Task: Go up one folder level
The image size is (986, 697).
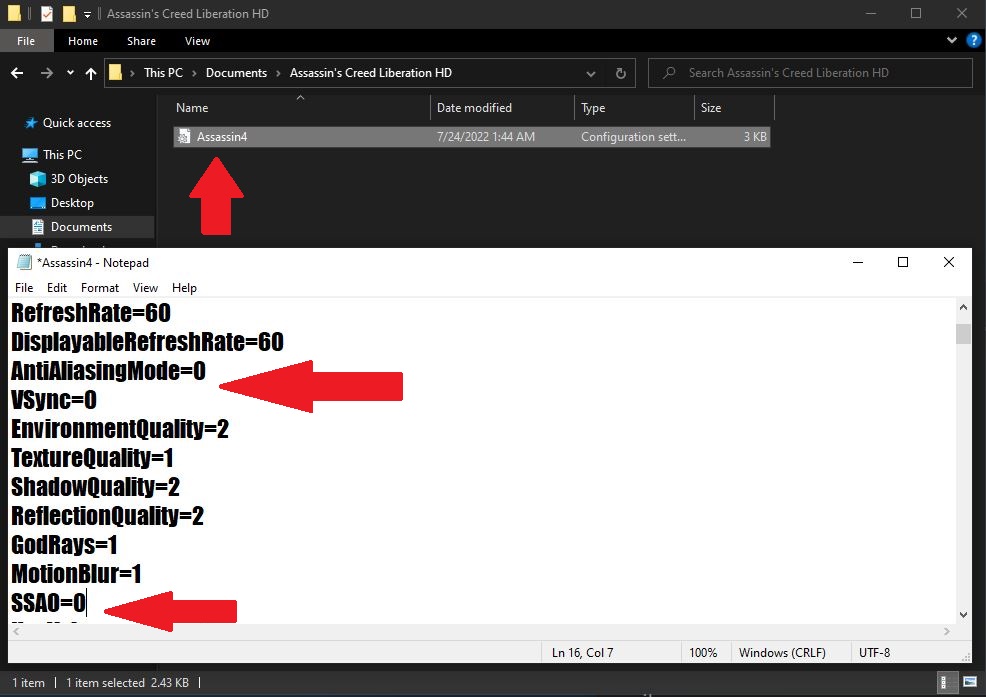Action: [x=91, y=74]
